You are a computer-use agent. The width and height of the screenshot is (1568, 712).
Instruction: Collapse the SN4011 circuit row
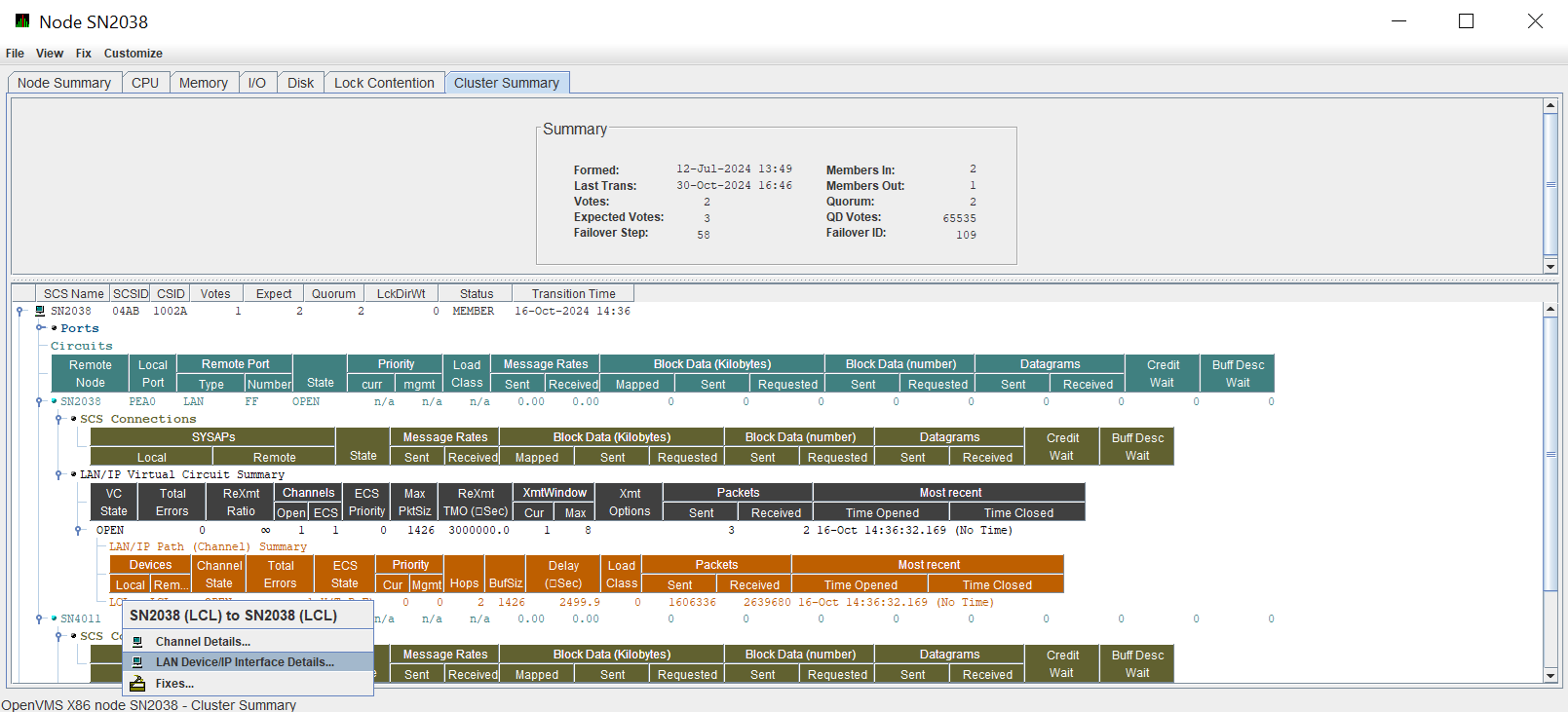(40, 618)
